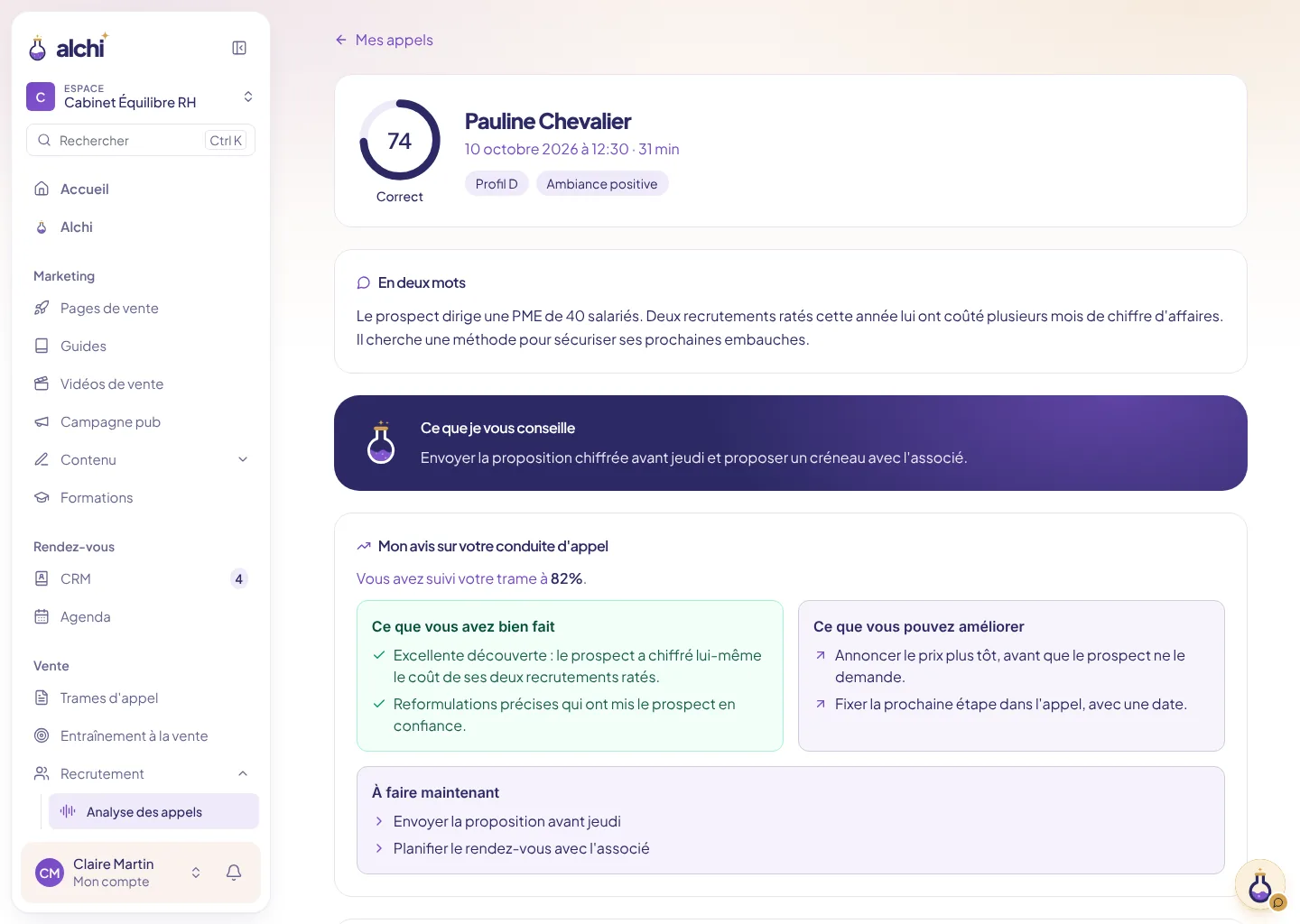The width and height of the screenshot is (1300, 924).
Task: Collapse the Recrutement section chevron
Action: point(243,773)
